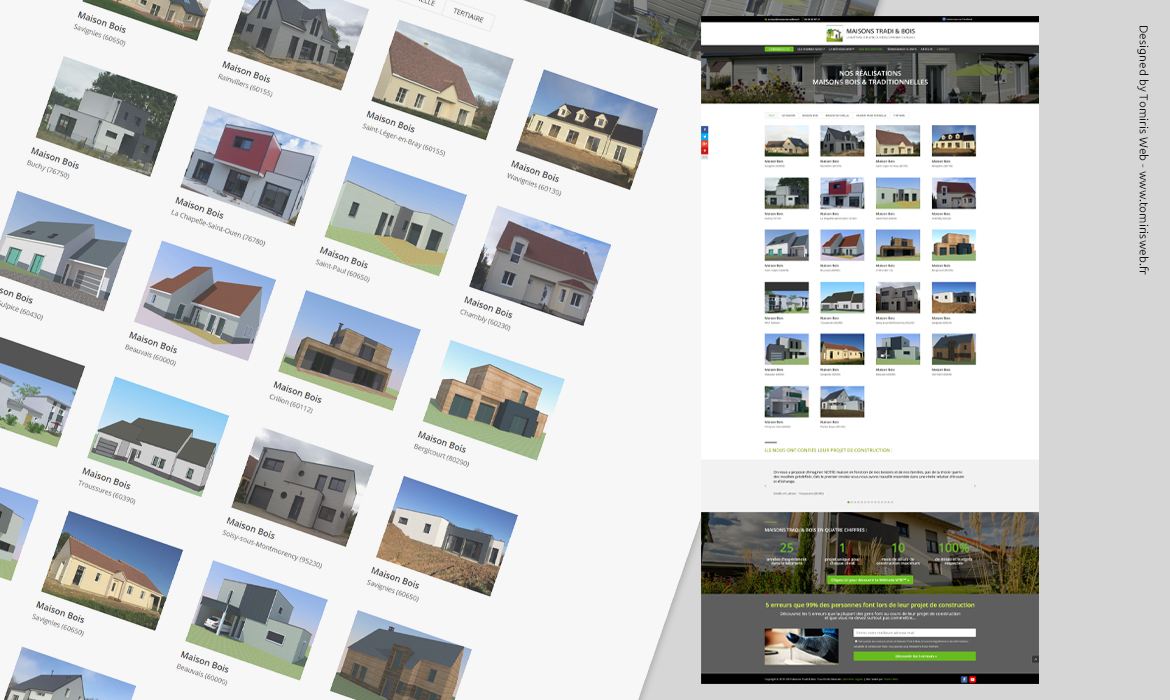Open Rainvillers (60155) house thumbnail in tilted preview
The image size is (1170, 700).
tap(298, 39)
